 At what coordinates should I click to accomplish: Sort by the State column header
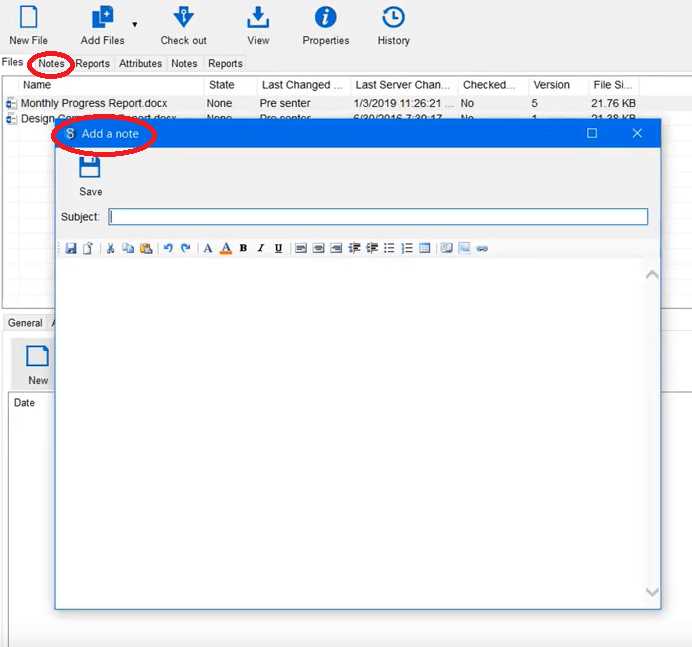(222, 85)
